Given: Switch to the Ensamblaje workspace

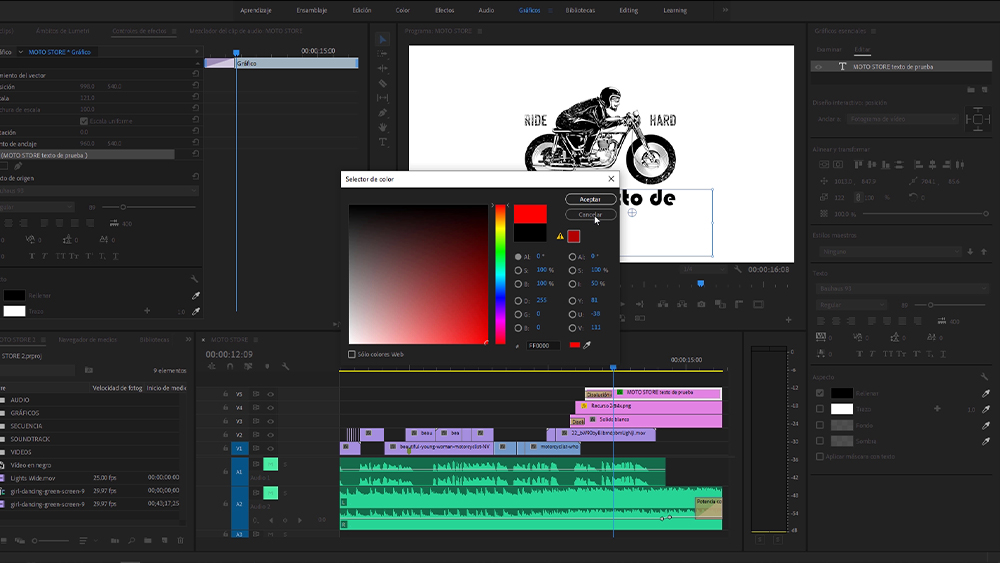Looking at the screenshot, I should (311, 10).
